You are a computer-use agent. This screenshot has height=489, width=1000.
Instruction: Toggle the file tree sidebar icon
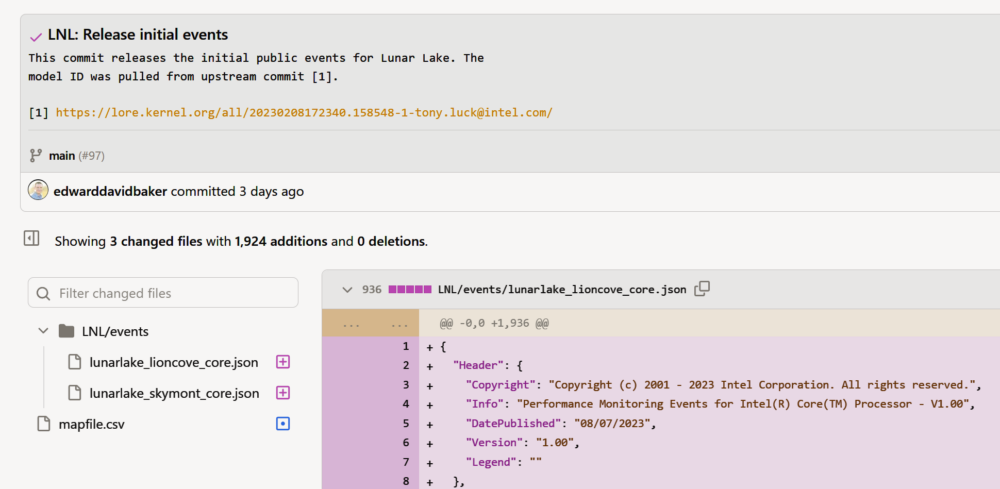click(x=31, y=239)
